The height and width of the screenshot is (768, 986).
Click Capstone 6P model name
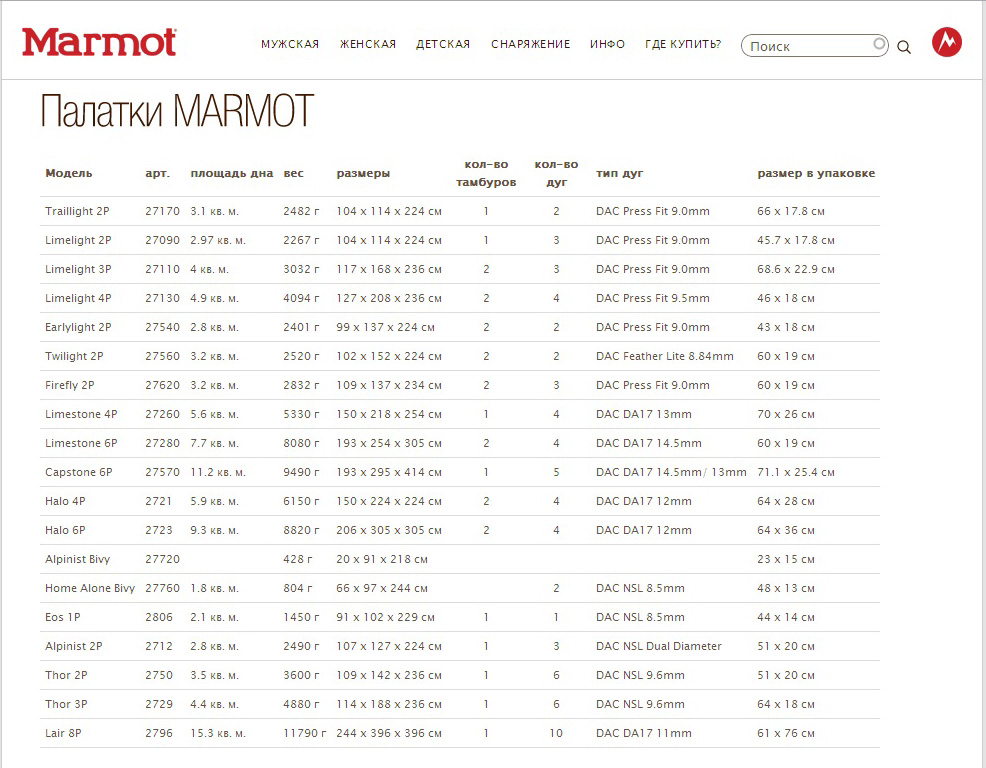(78, 472)
